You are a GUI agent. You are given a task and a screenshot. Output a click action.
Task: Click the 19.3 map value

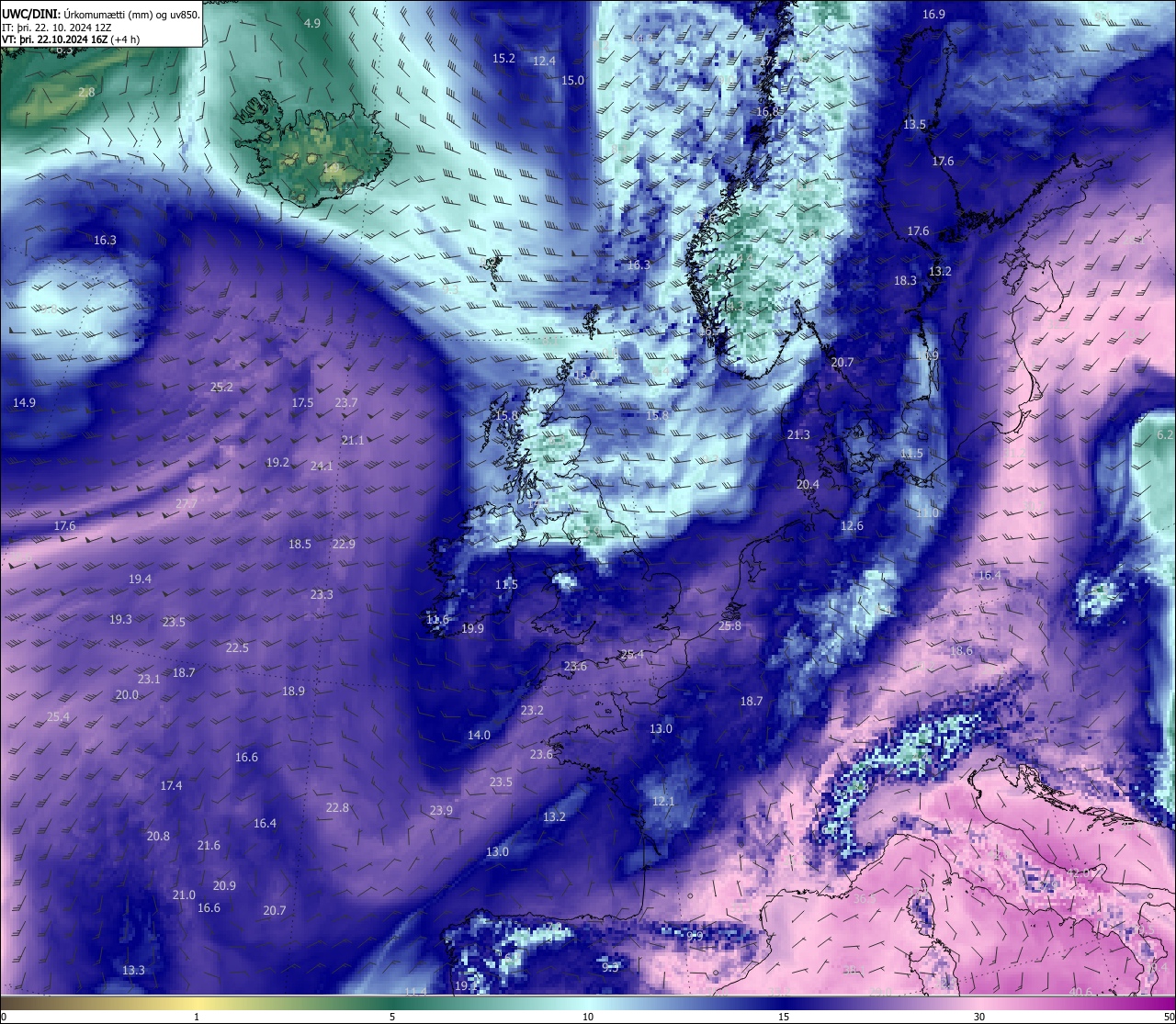[120, 619]
